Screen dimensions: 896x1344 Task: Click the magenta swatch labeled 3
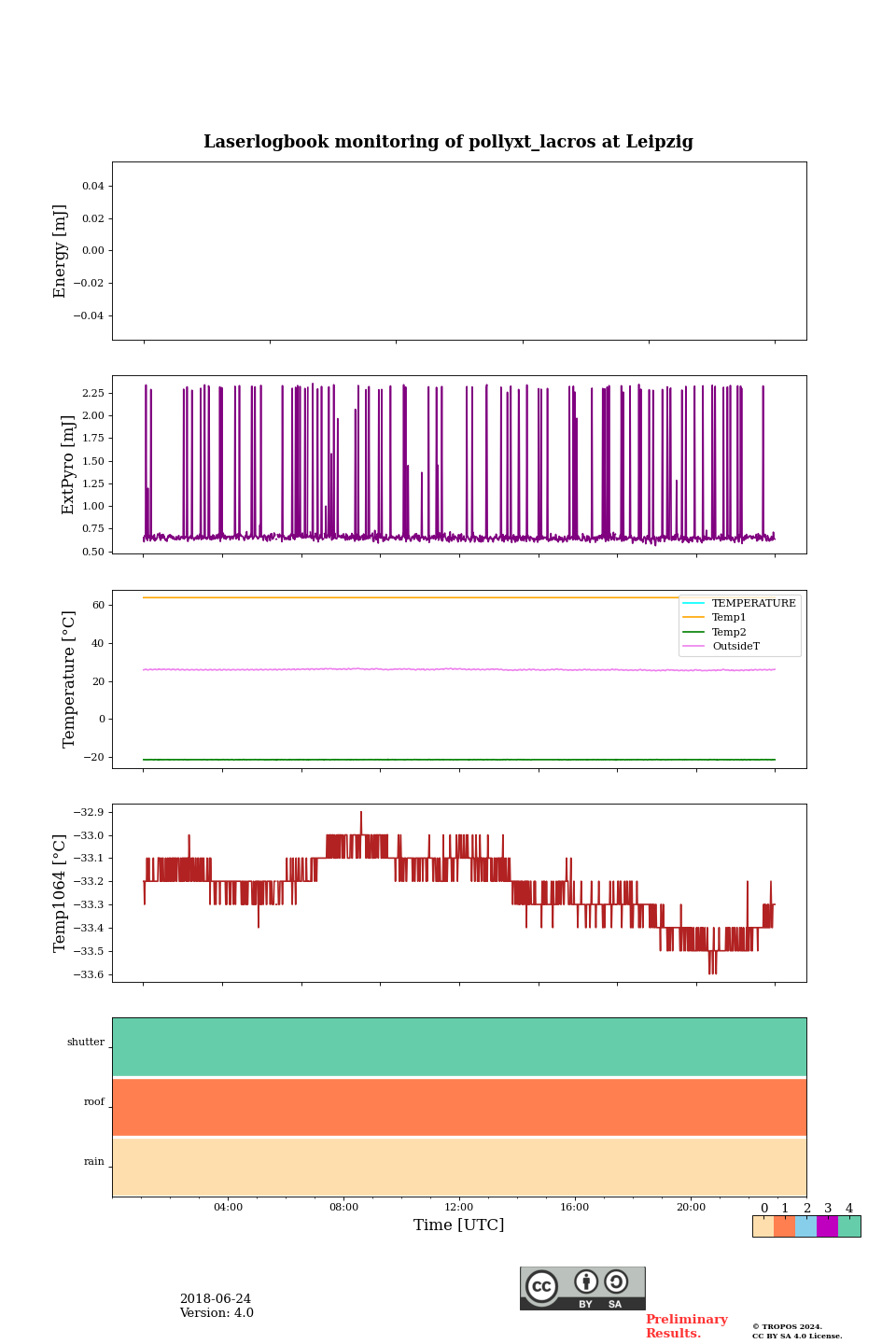(827, 1226)
